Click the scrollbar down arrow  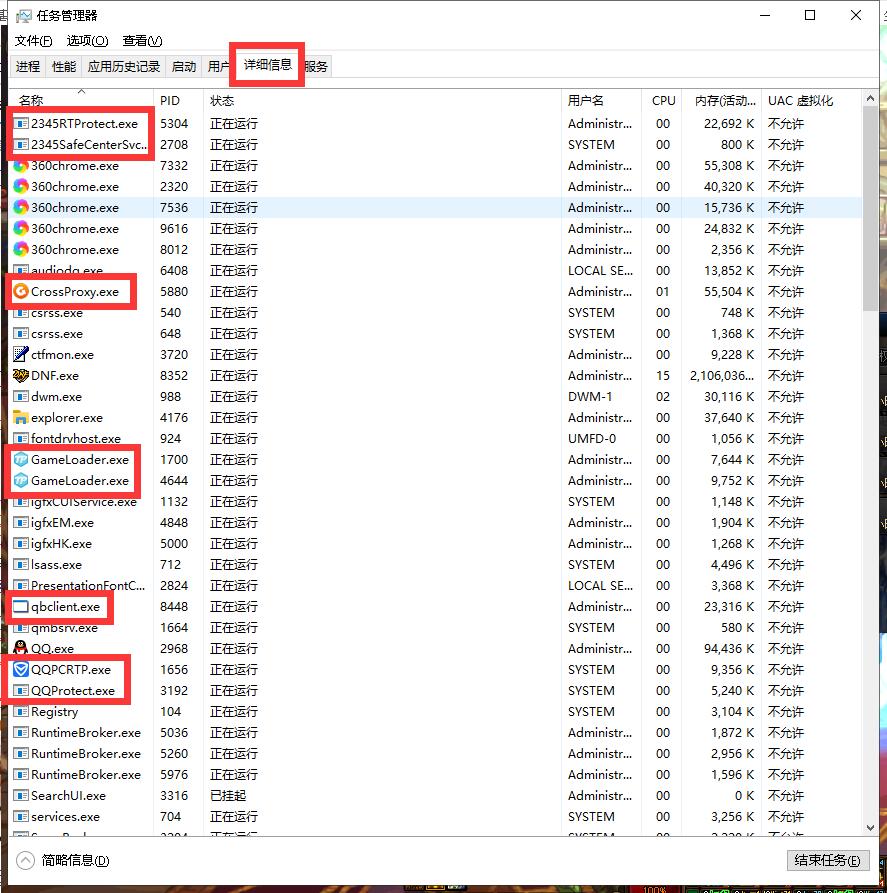coord(870,828)
